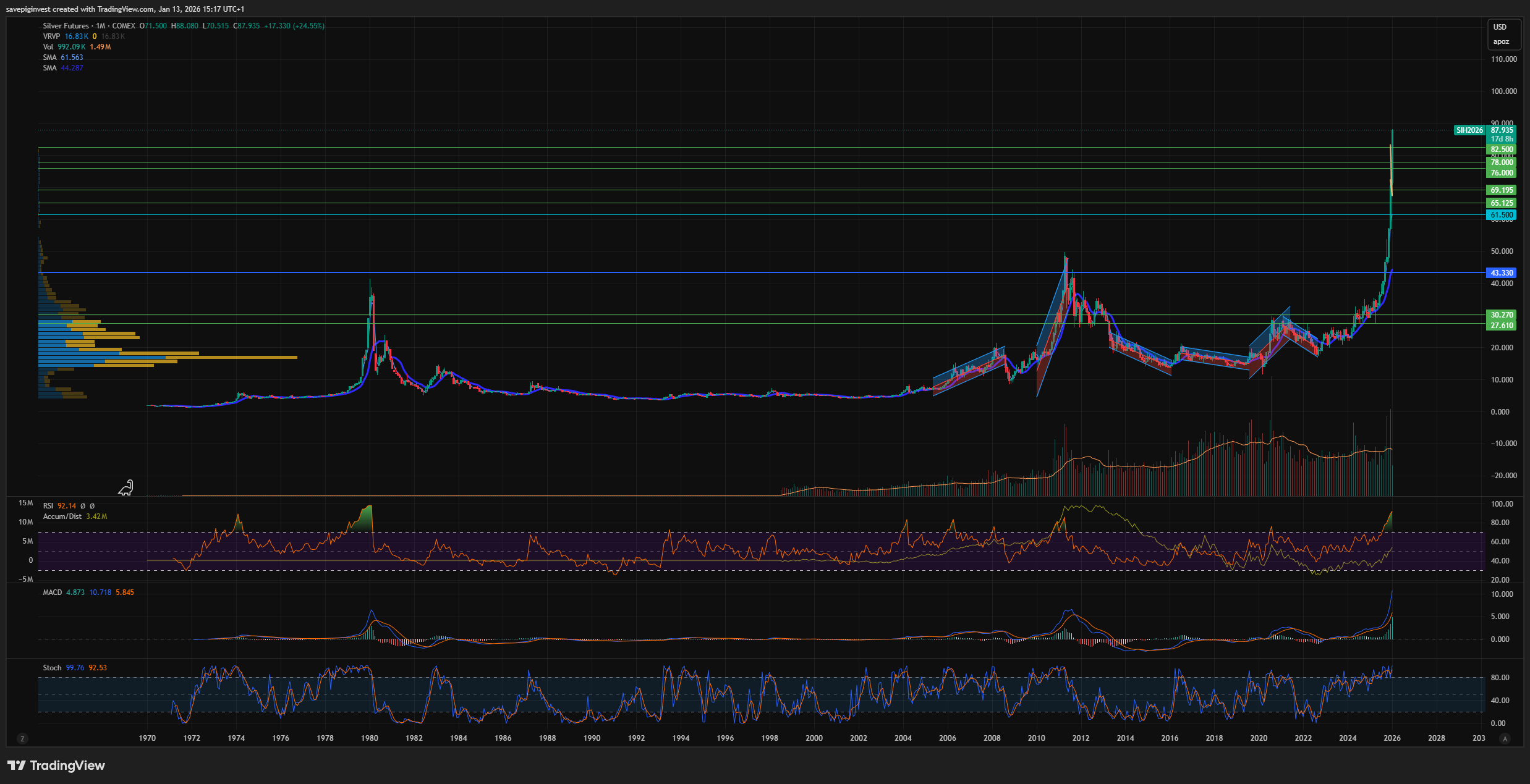Screen dimensions: 1530x784
Task: Click the SIH2026 contract label
Action: (x=1469, y=130)
